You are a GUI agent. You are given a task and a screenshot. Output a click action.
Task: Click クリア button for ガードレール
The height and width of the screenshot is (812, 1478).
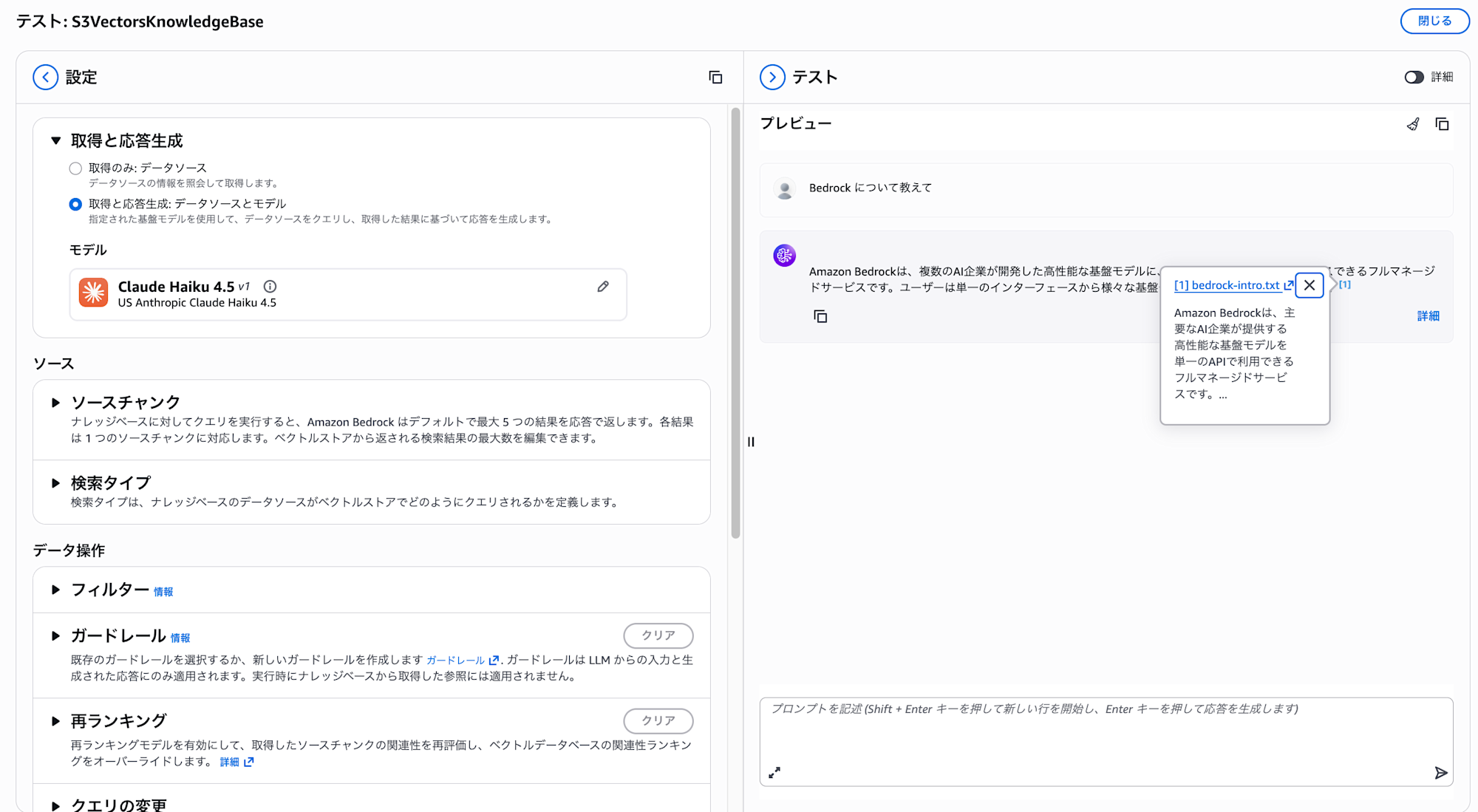[658, 635]
